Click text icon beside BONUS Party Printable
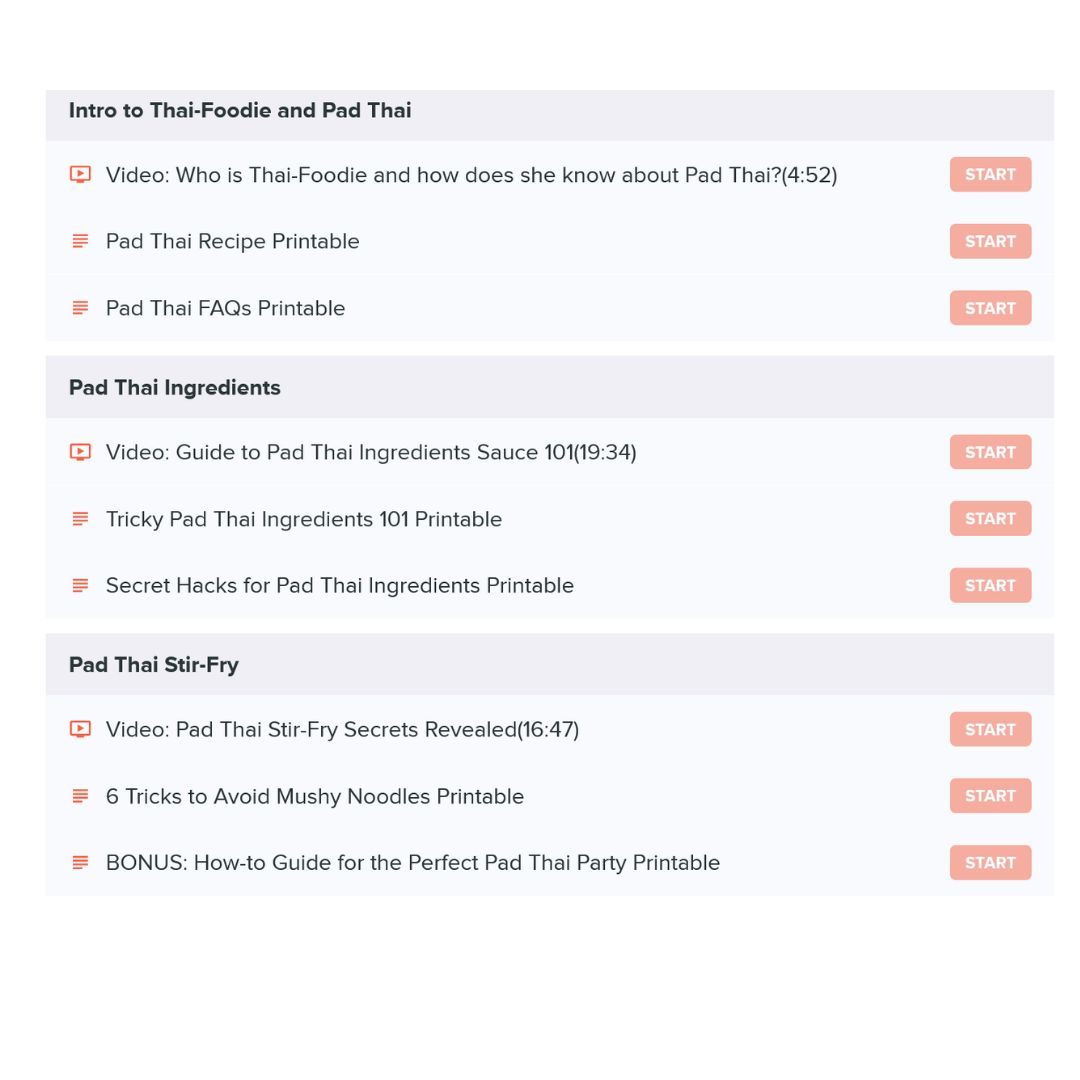 (80, 862)
